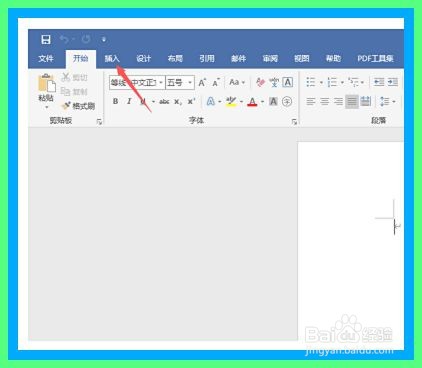Switch to the 开始 tab

click(x=80, y=58)
